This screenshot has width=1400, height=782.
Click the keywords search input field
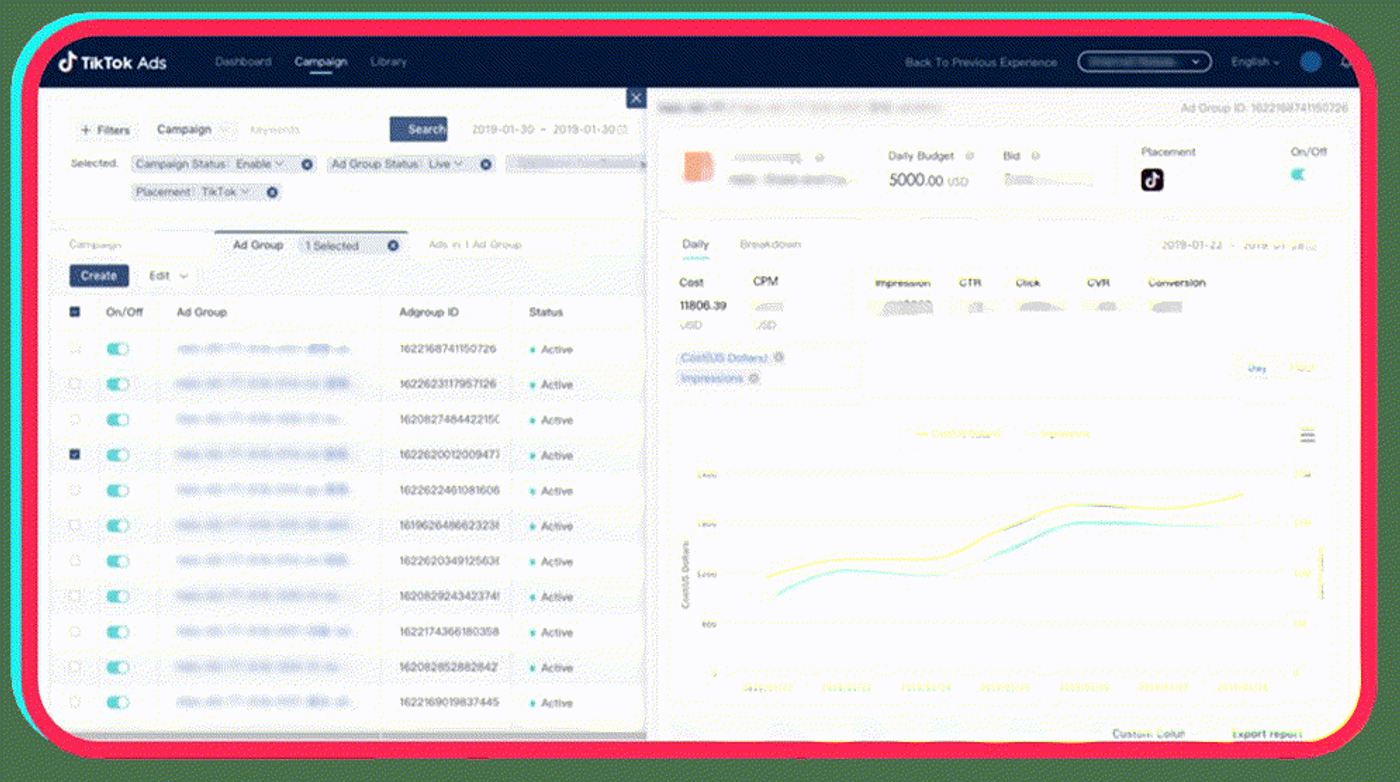point(313,130)
